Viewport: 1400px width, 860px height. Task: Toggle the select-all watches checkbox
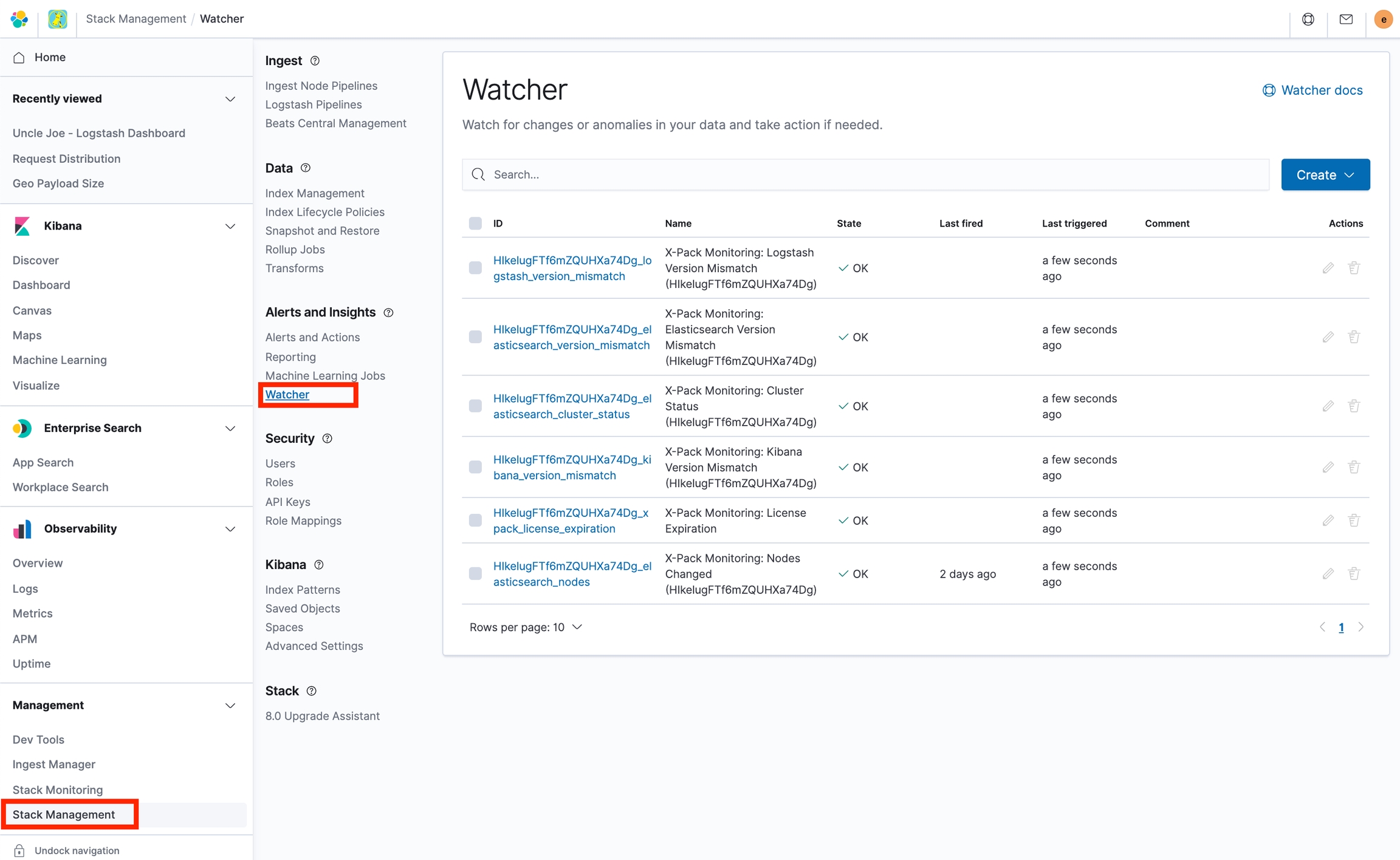point(475,224)
